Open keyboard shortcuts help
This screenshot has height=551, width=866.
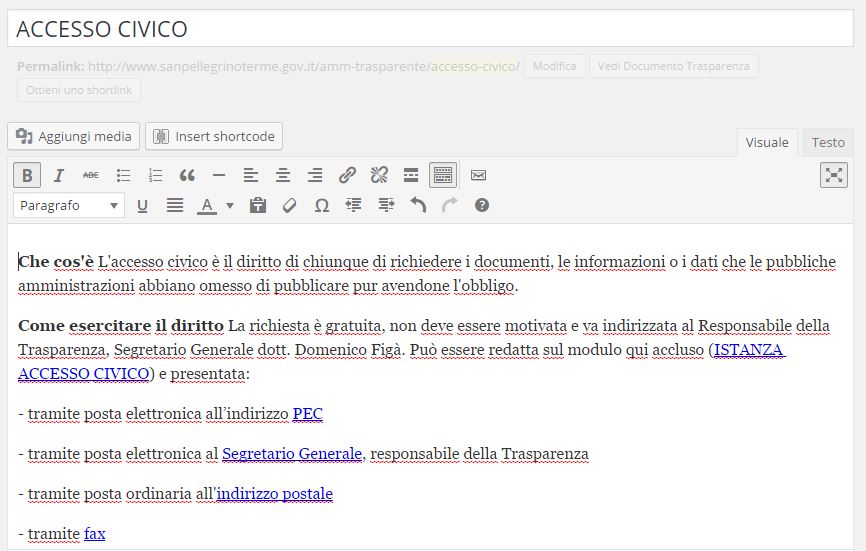(482, 205)
